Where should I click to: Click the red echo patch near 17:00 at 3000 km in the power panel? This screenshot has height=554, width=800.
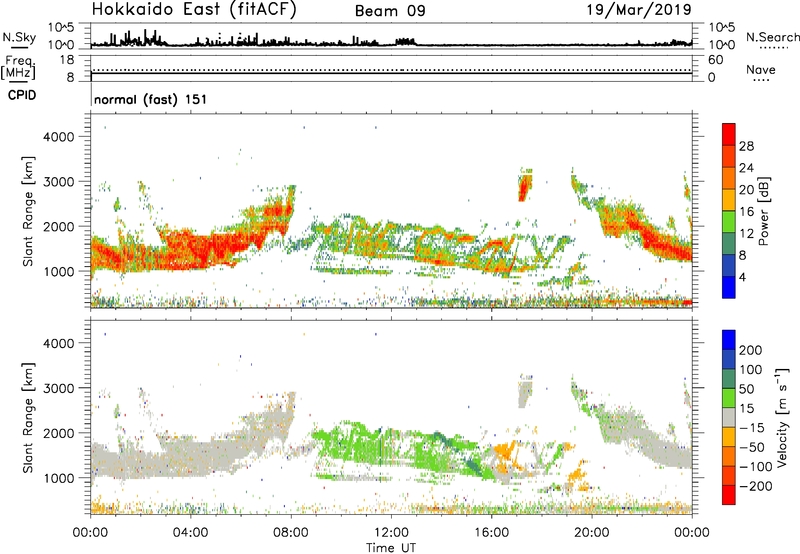[523, 189]
